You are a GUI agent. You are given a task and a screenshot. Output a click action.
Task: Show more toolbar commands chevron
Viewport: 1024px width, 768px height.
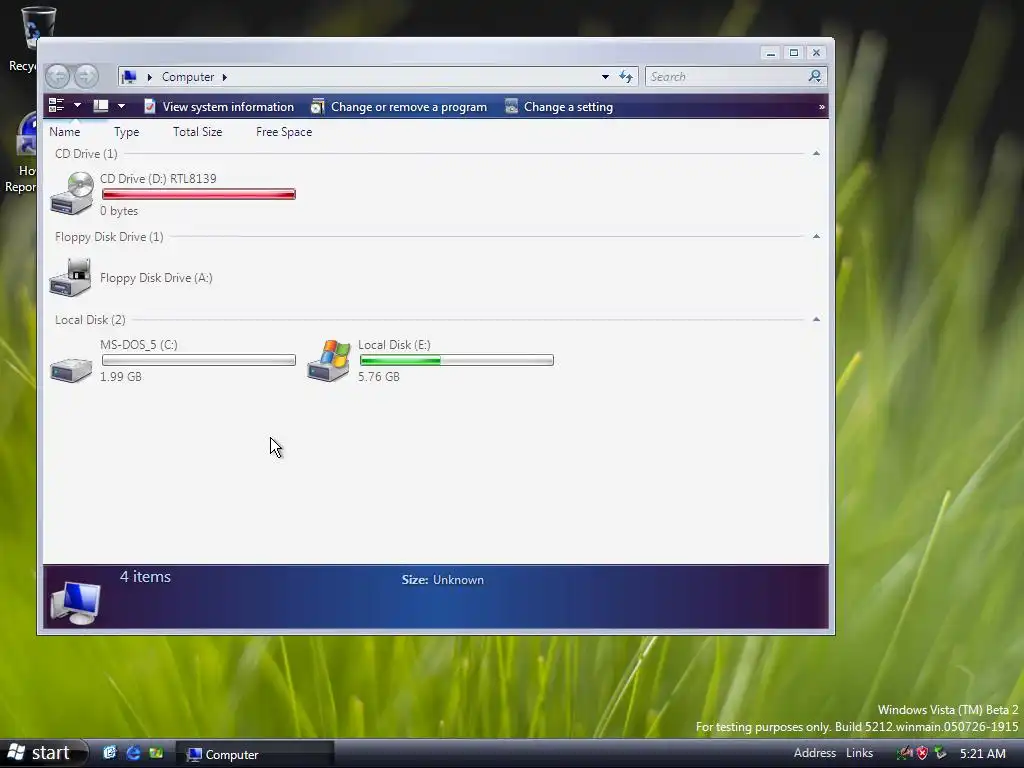click(x=822, y=106)
